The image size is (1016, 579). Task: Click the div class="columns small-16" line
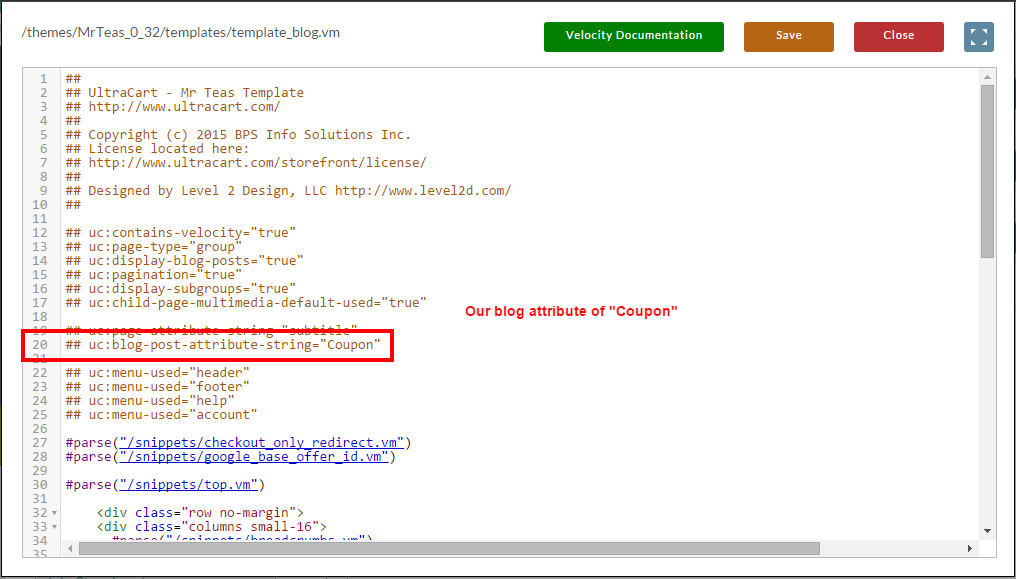[x=212, y=527]
